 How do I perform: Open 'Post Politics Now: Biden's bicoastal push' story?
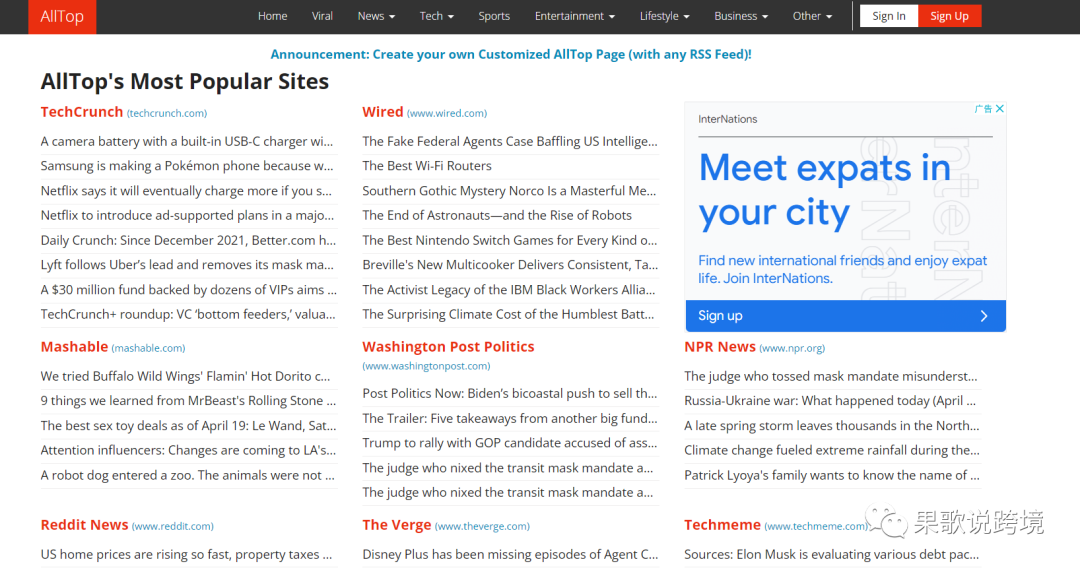(x=510, y=393)
